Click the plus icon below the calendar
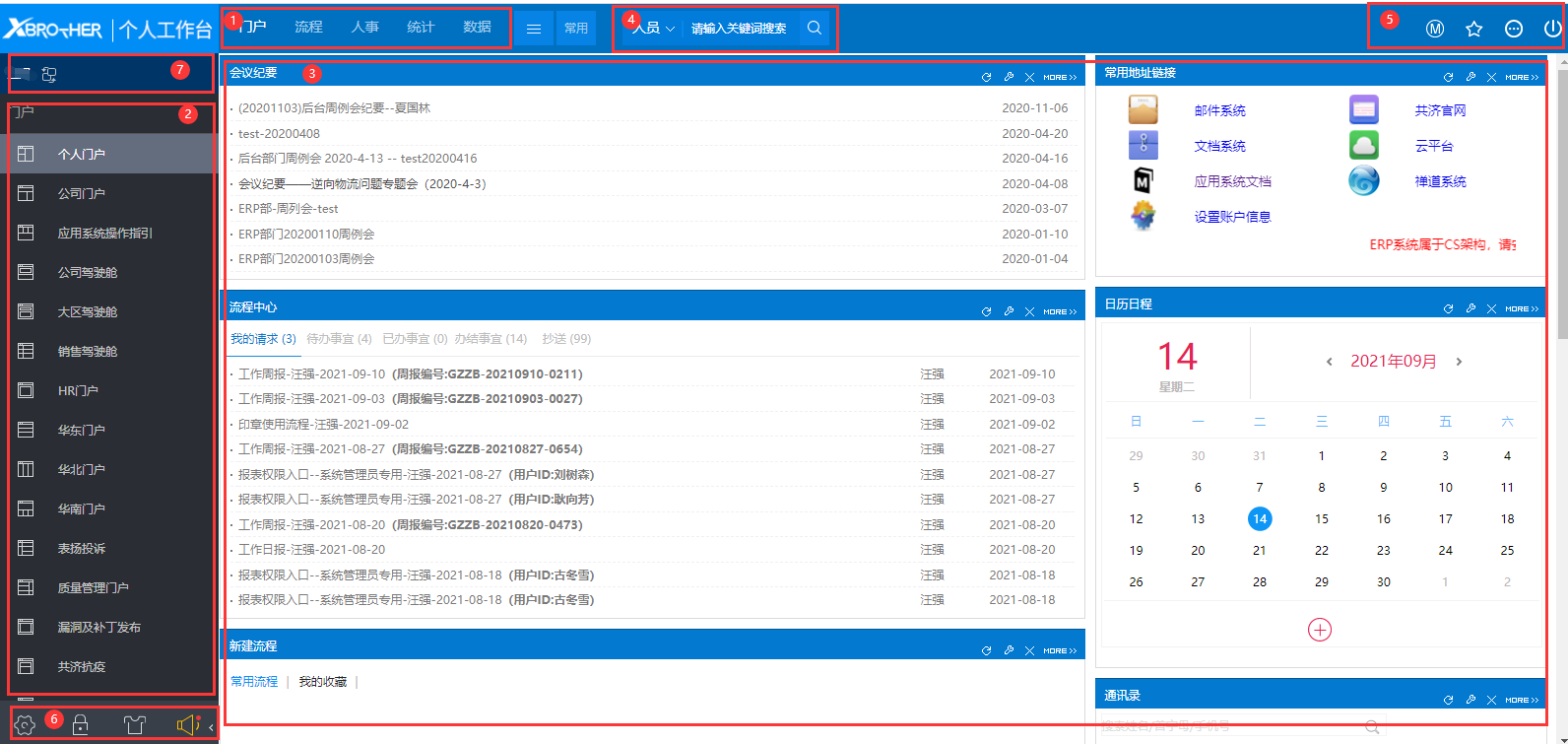This screenshot has width=1568, height=744. coord(1320,630)
